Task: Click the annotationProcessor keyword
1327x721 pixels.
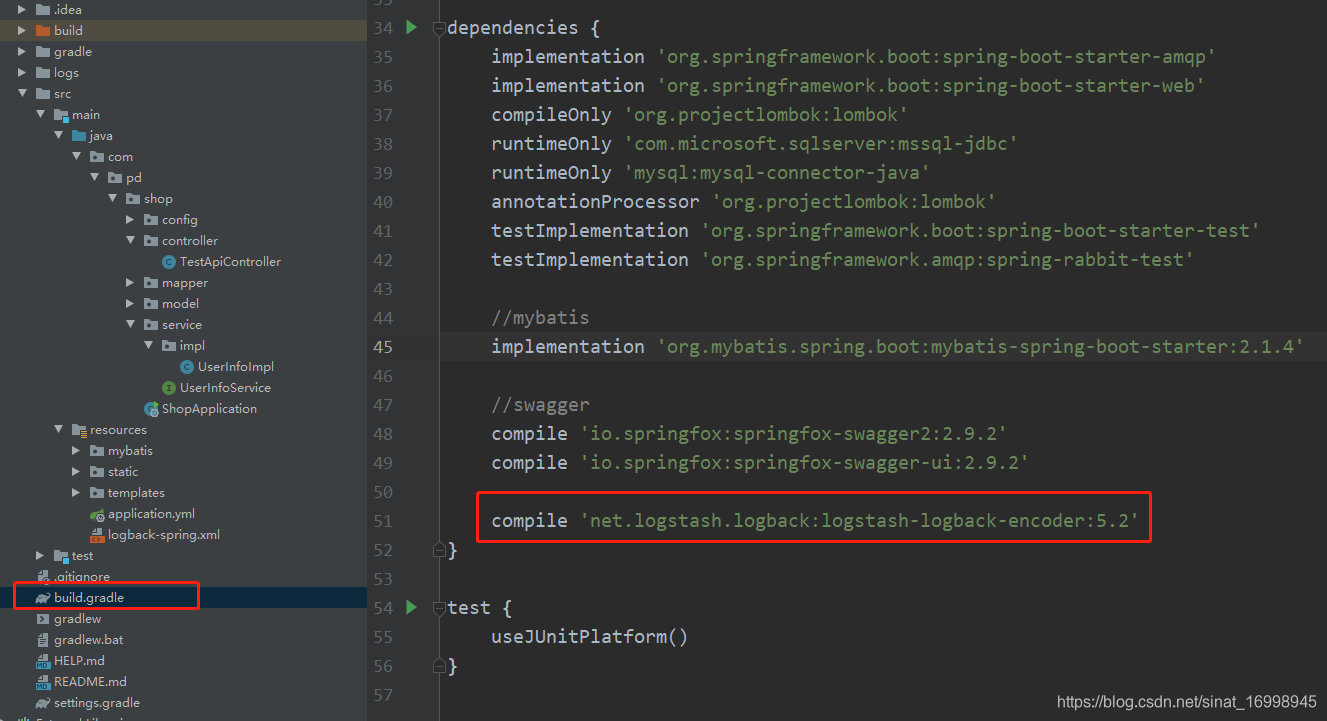Action: [x=595, y=202]
